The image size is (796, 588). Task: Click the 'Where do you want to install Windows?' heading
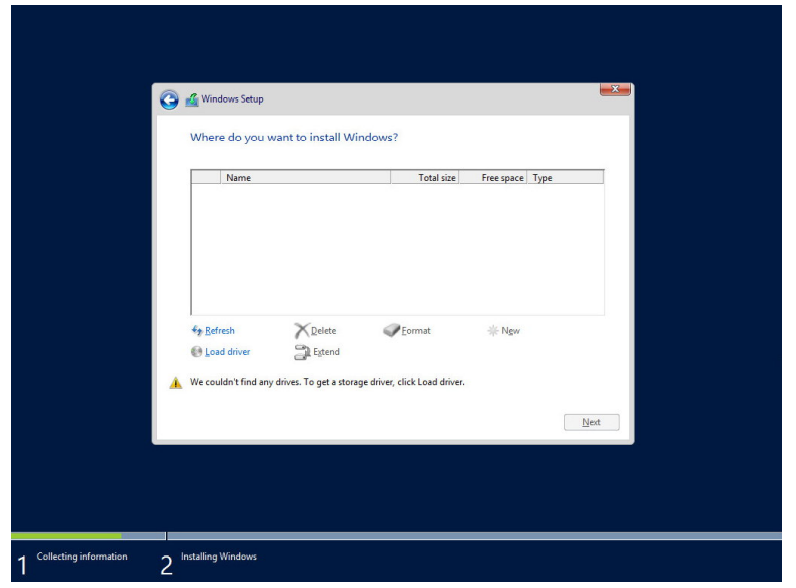tap(294, 137)
